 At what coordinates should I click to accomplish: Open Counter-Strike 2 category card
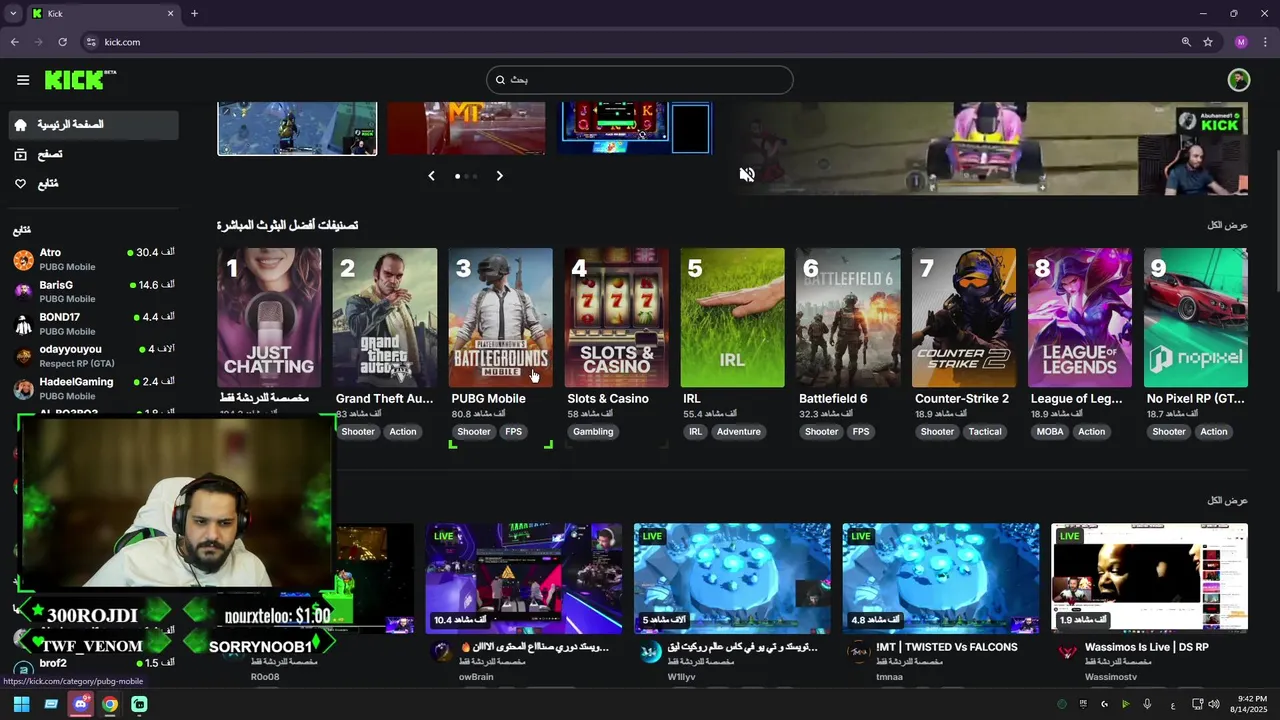point(964,317)
